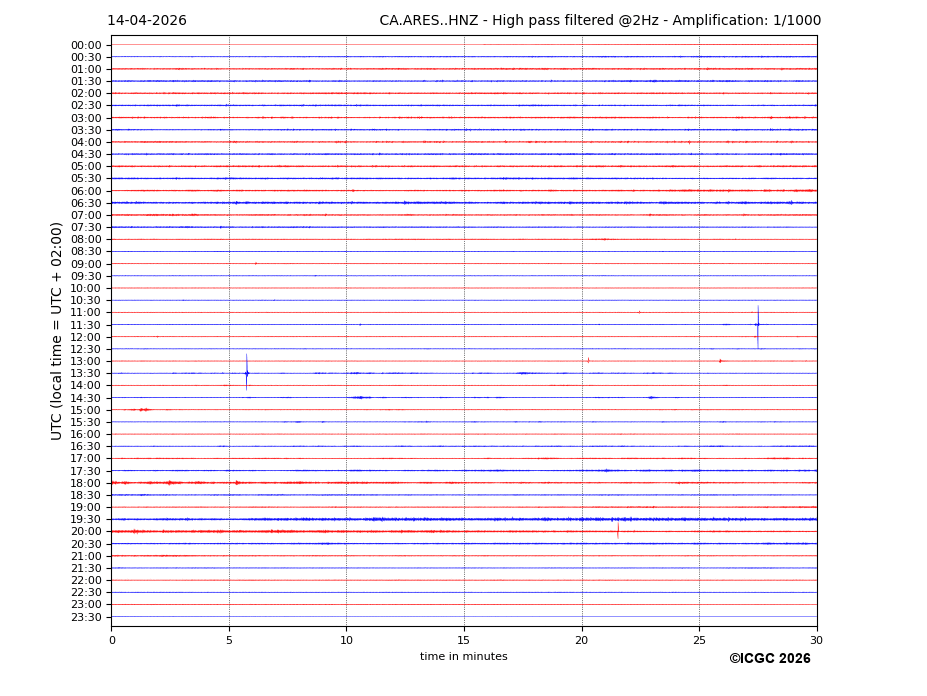Click the date label 14-04-2026
Image resolution: width=927 pixels, height=696 pixels.
(x=147, y=21)
